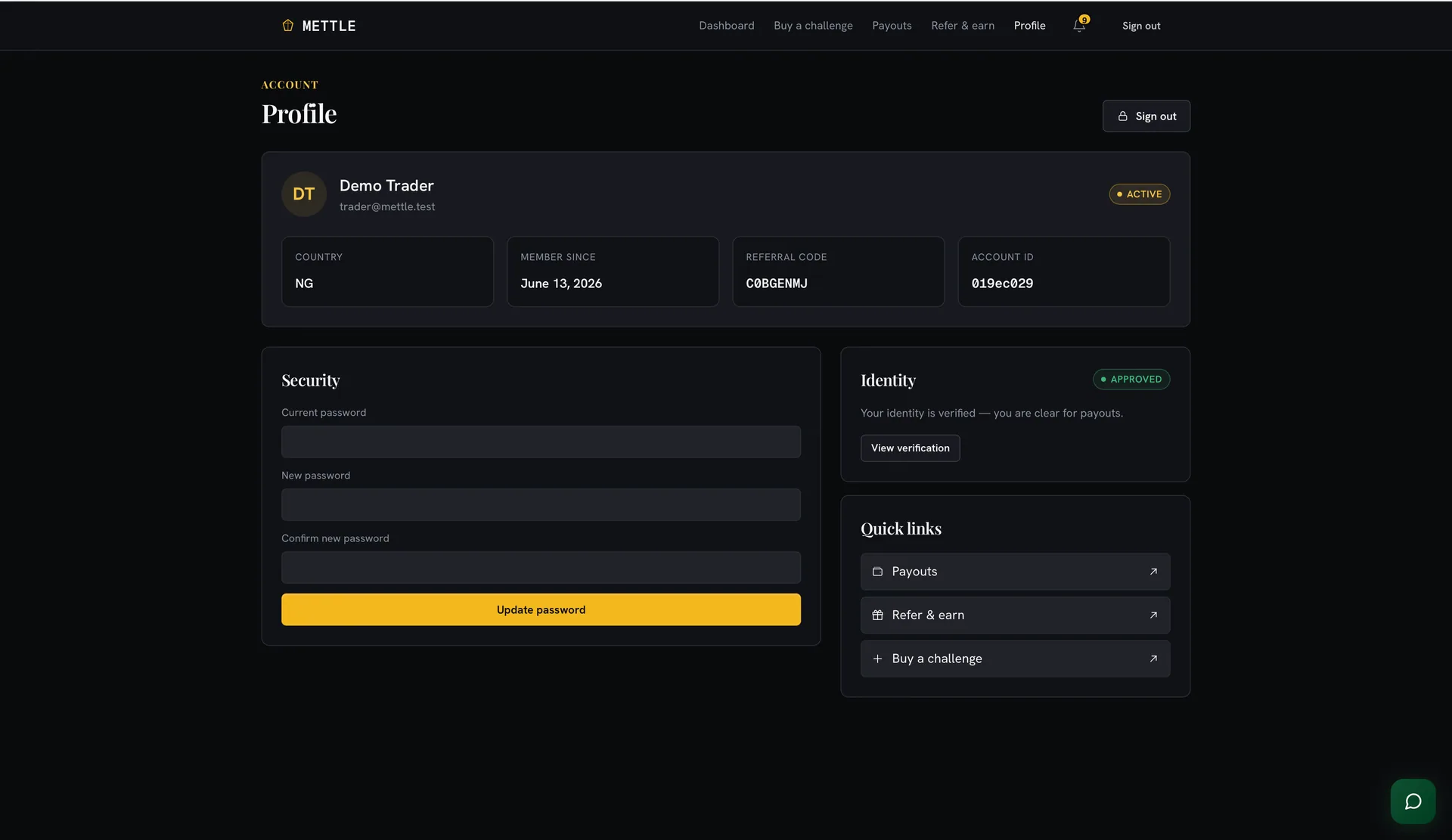Click the gift icon beside Refer & earn

click(877, 615)
